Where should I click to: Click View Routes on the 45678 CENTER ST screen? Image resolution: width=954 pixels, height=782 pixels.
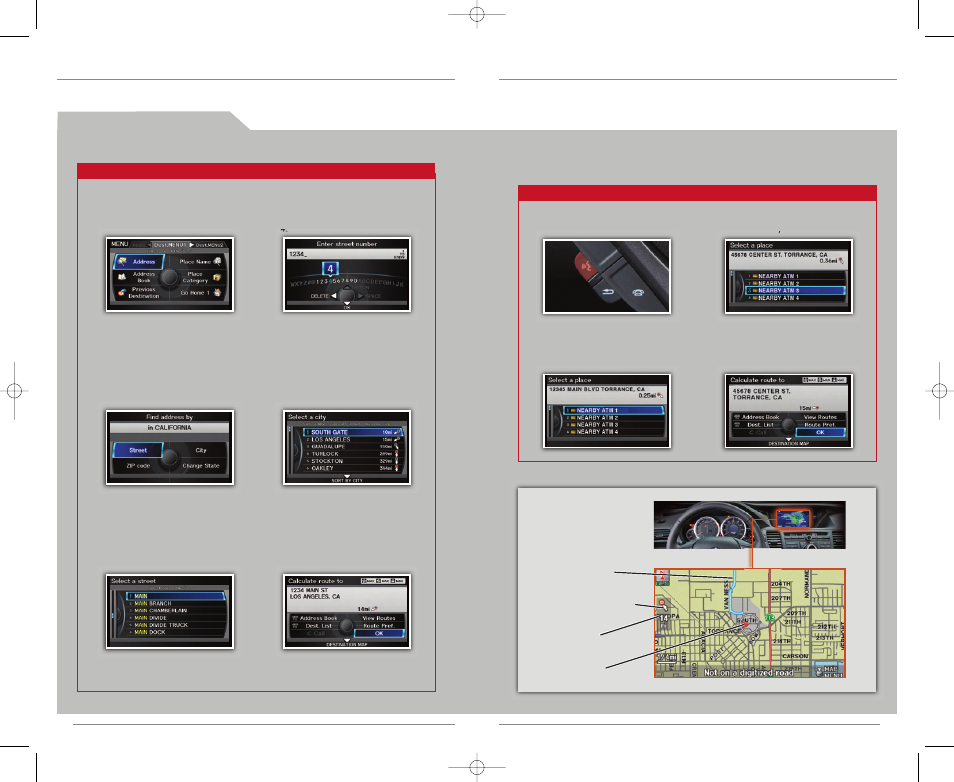tap(820, 417)
